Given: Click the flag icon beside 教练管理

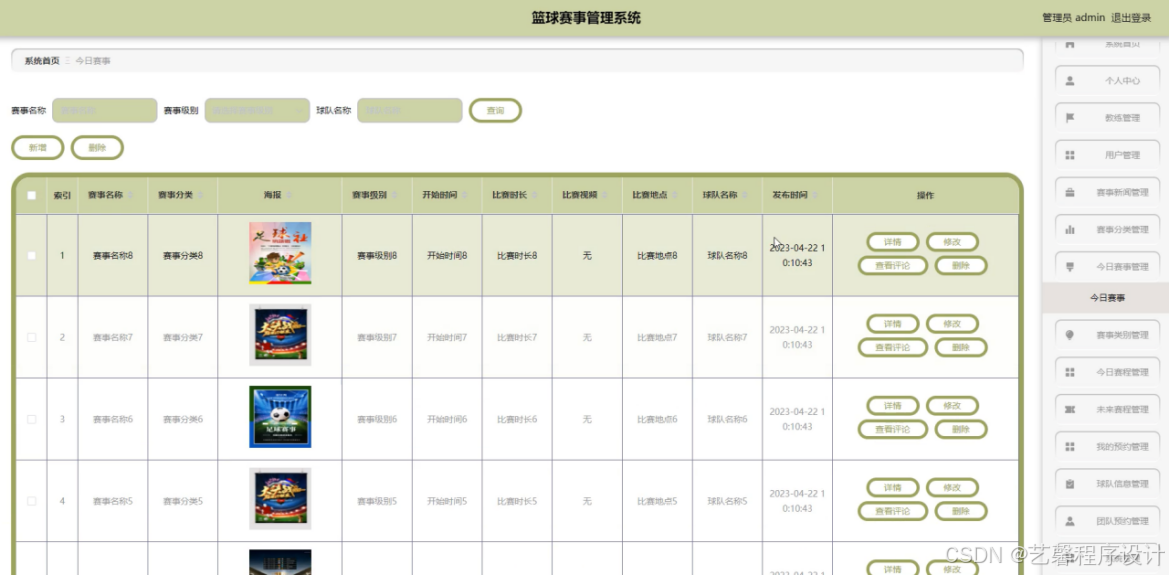Looking at the screenshot, I should (x=1070, y=118).
